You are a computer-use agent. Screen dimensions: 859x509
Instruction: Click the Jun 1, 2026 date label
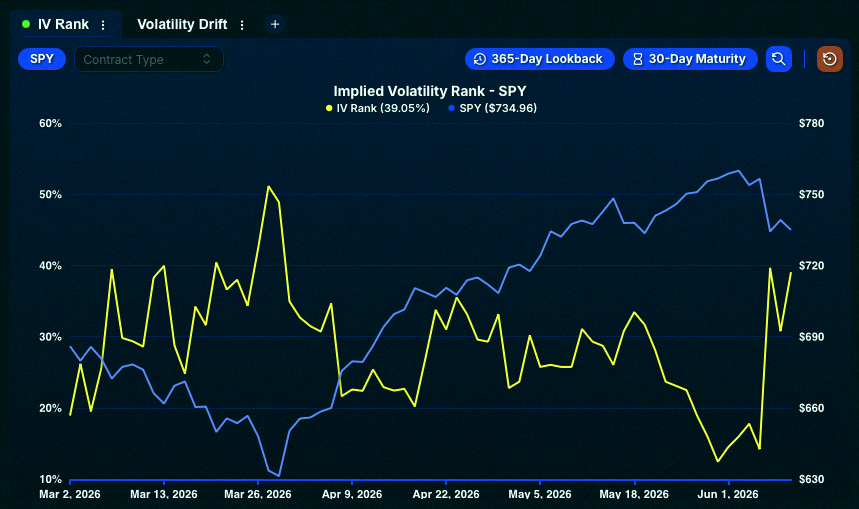click(728, 494)
